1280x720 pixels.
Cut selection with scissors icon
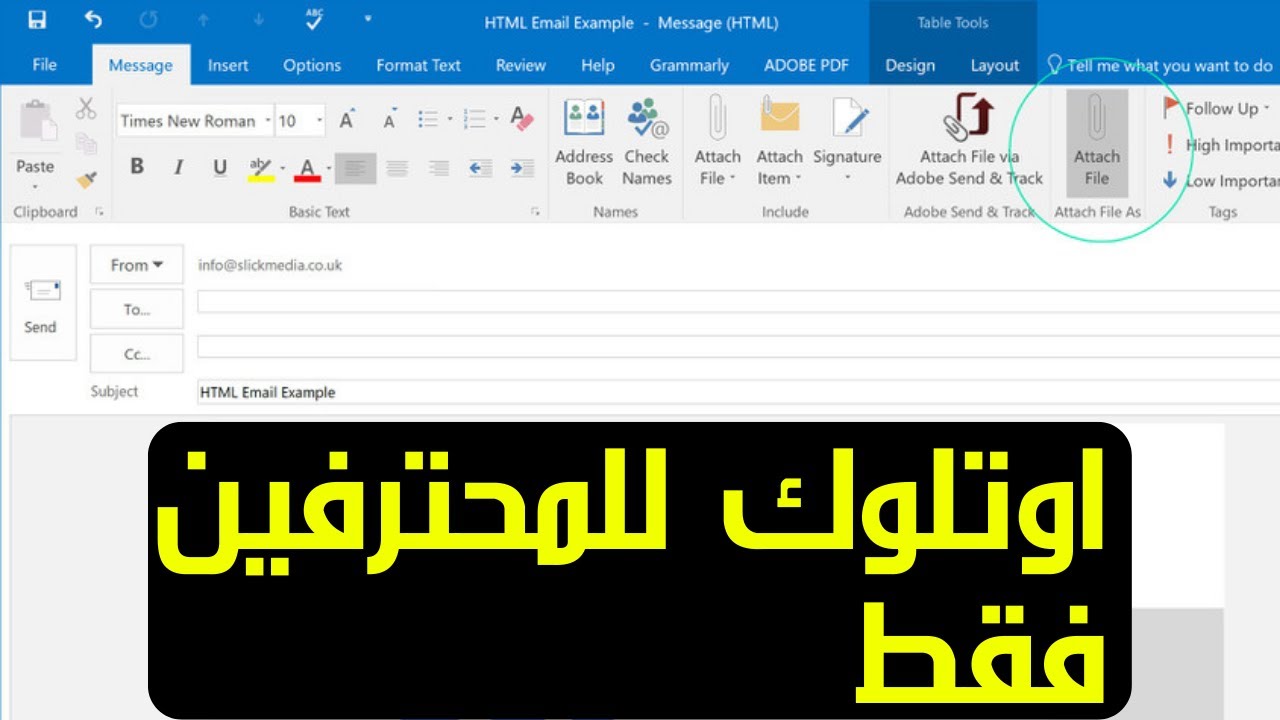[86, 109]
